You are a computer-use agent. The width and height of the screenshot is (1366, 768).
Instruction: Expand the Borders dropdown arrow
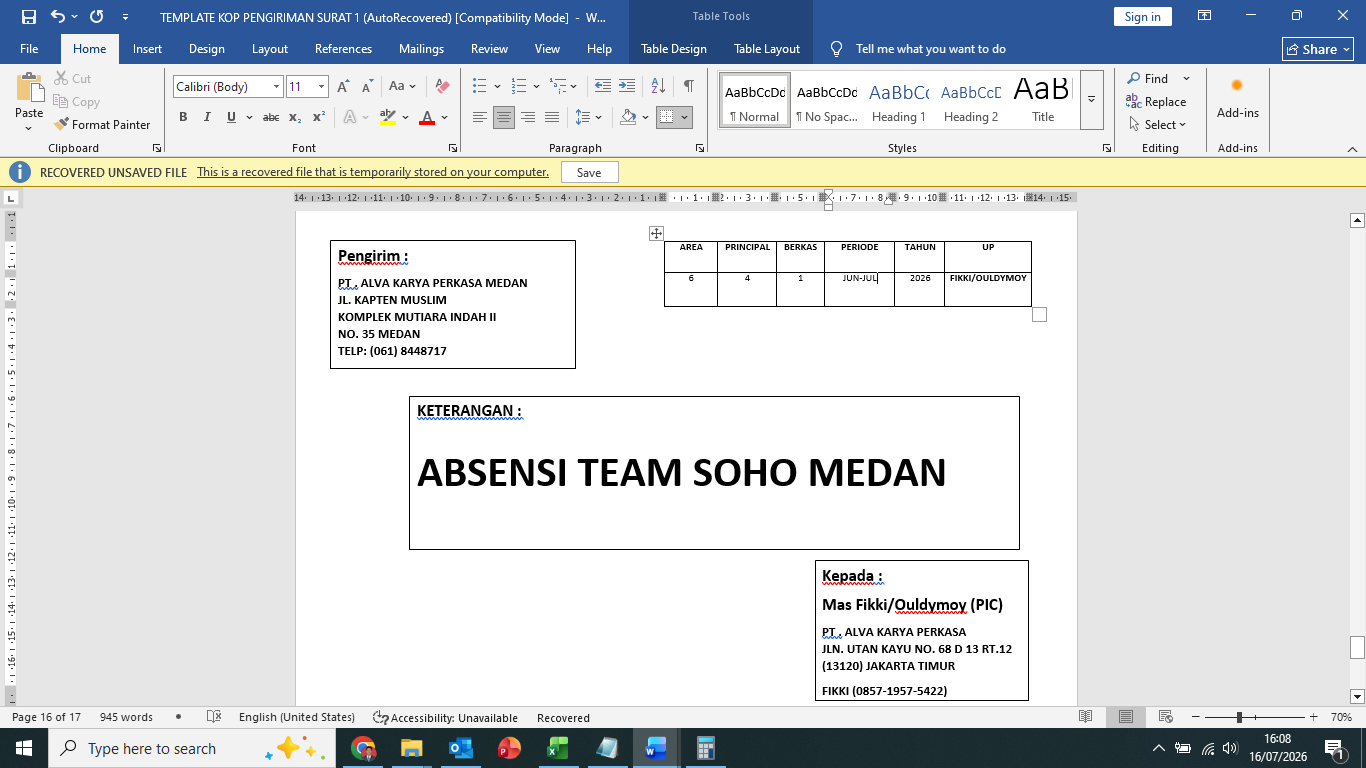click(685, 117)
